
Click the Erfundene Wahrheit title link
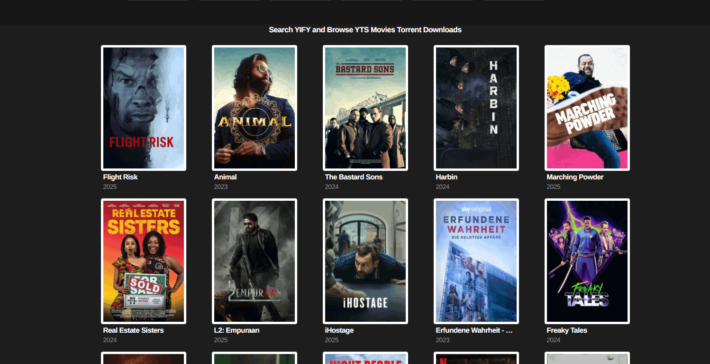click(474, 330)
